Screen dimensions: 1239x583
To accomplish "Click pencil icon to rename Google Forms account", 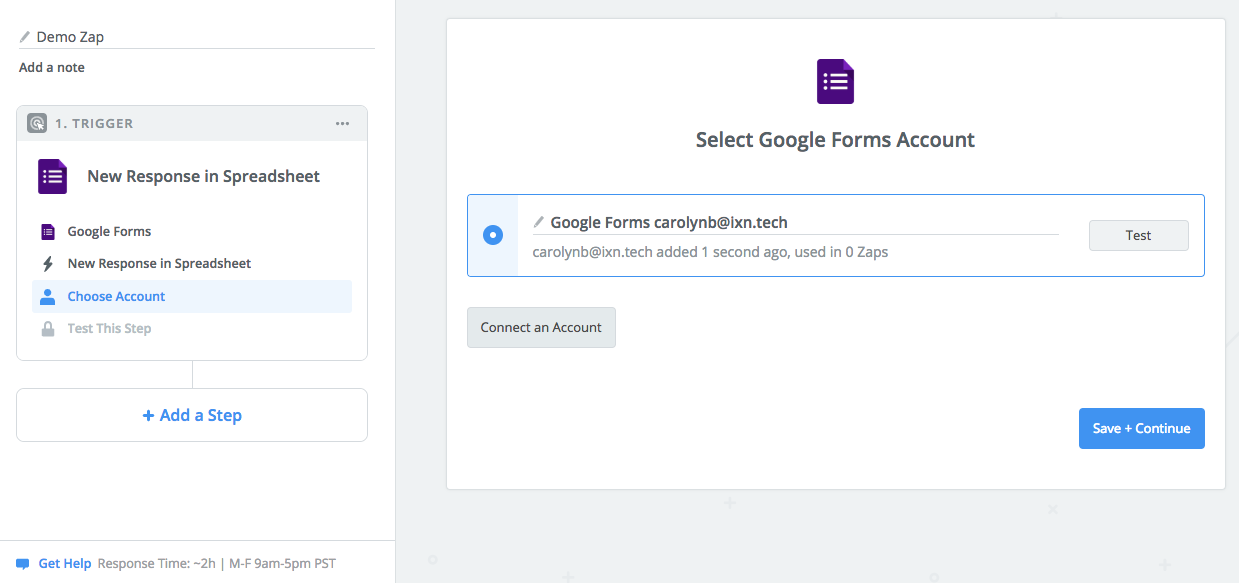I will [x=538, y=222].
